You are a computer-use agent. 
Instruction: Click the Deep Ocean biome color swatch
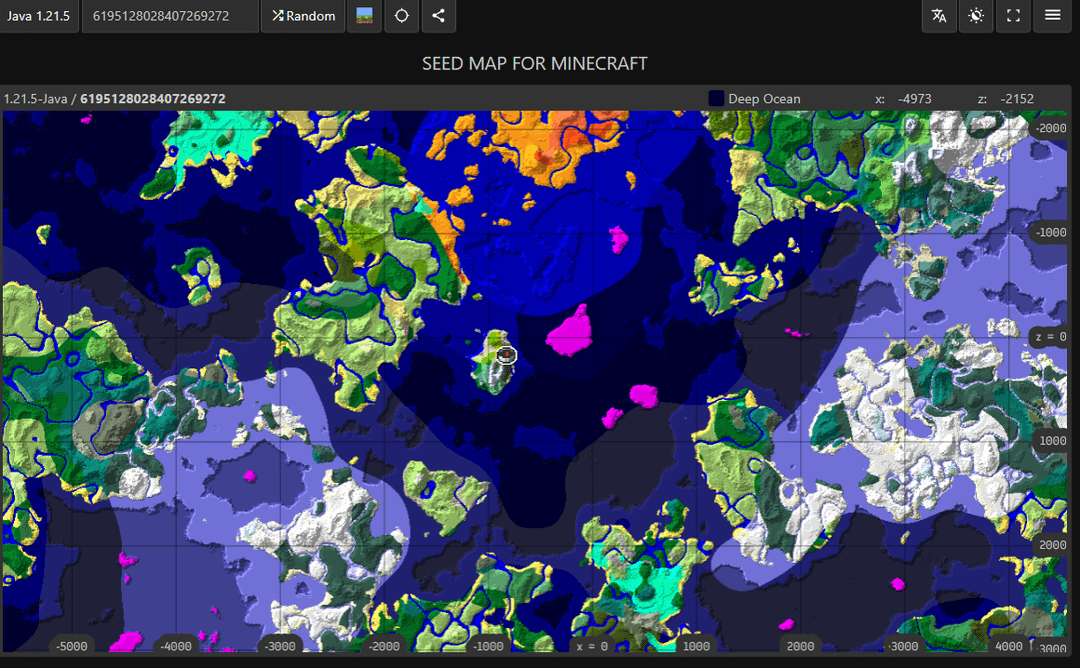[716, 99]
